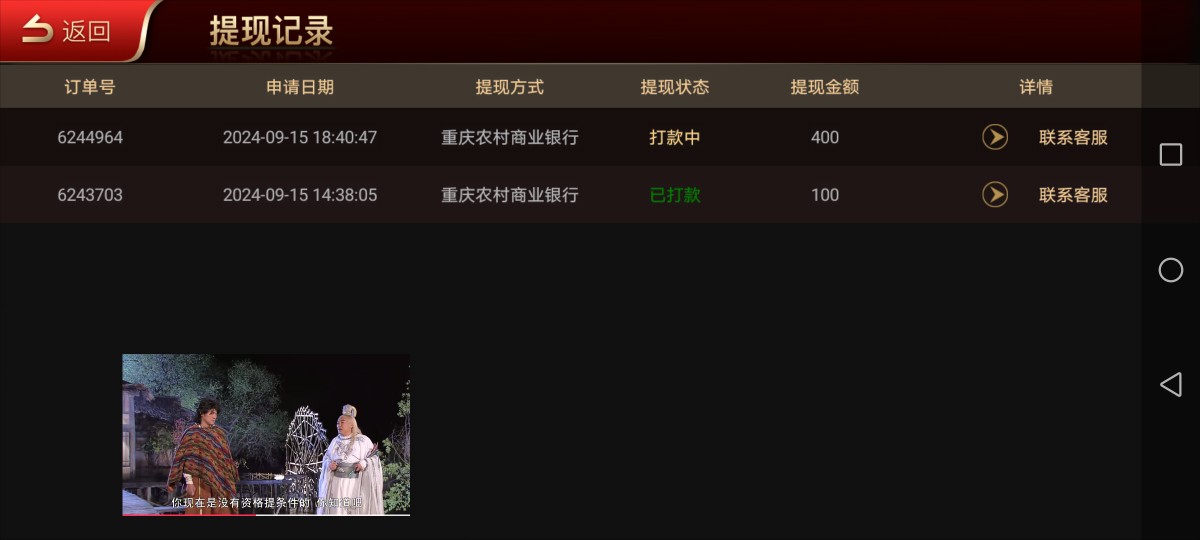Select order number 6243703
The width and height of the screenshot is (1200, 540).
tap(90, 195)
